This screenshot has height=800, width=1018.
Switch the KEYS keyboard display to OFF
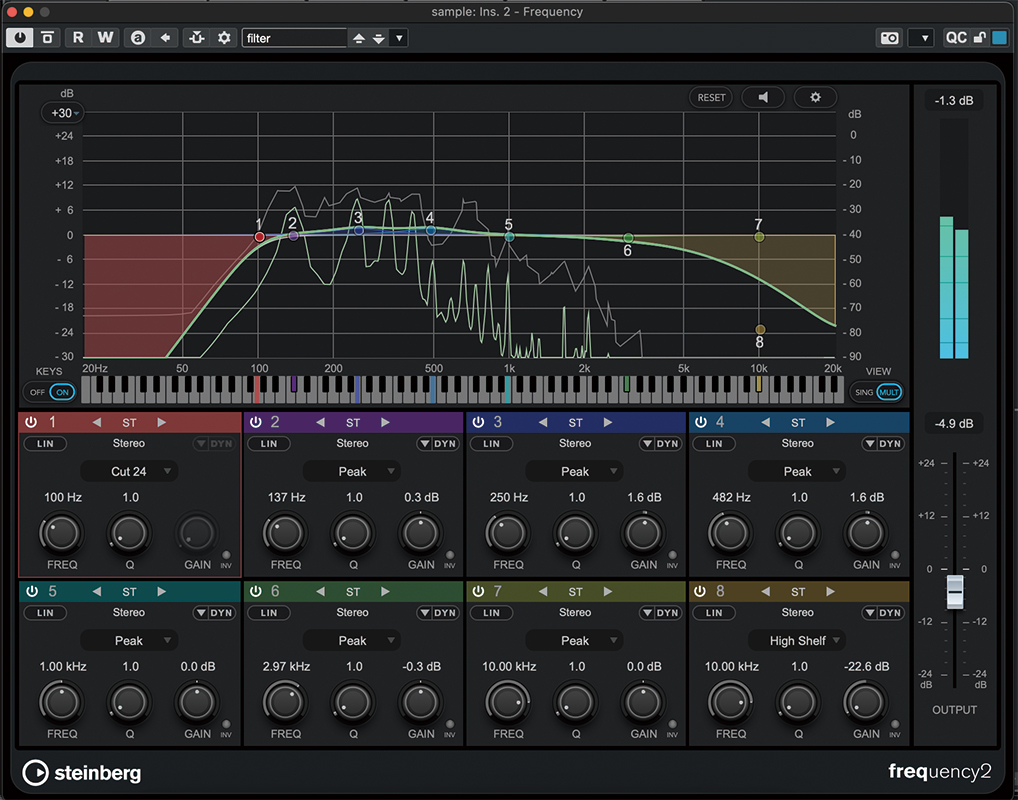click(37, 392)
